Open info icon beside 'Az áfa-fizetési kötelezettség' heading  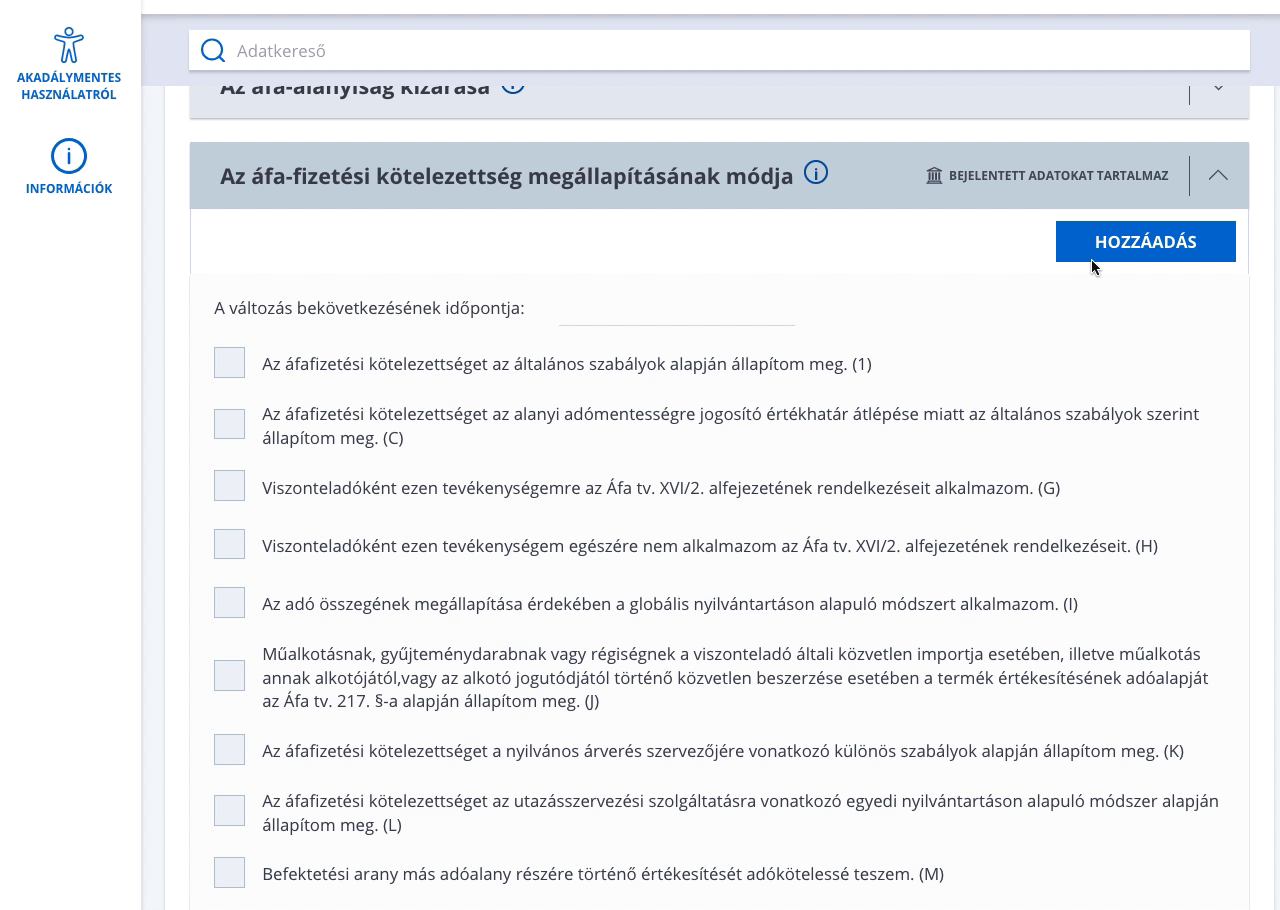[816, 173]
